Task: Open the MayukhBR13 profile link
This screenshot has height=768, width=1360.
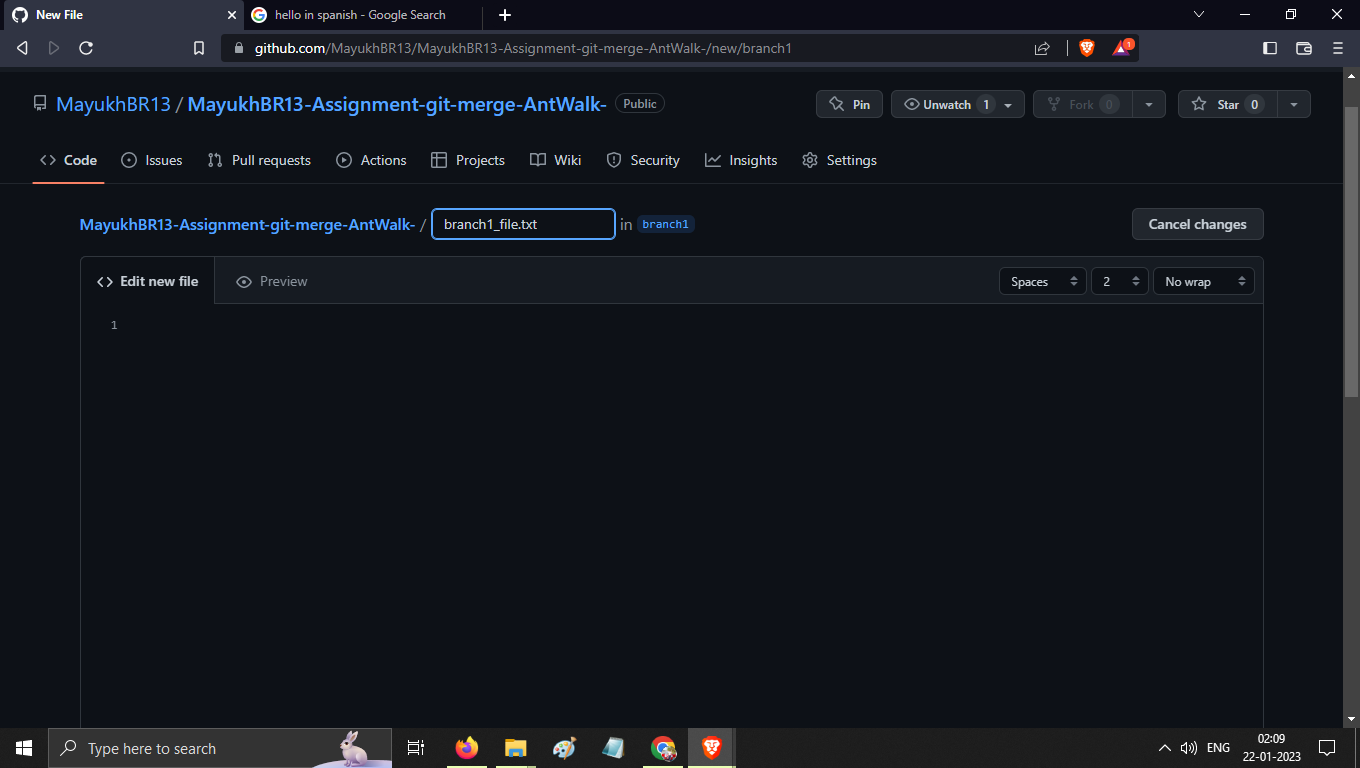Action: coord(113,103)
